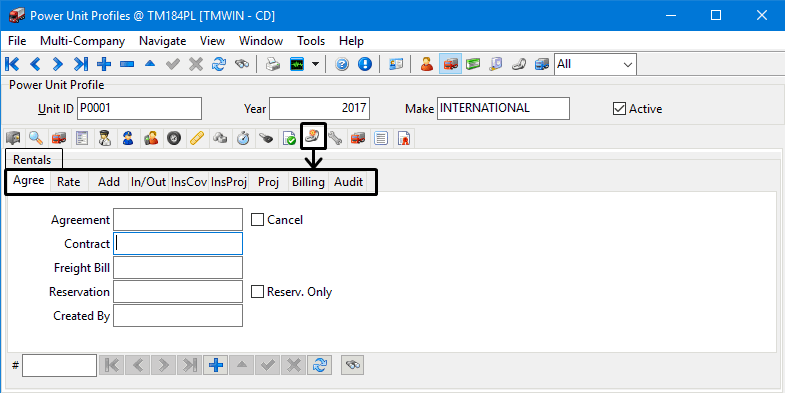Click the binoculars find icon at bottom
This screenshot has height=393, width=785.
352,365
